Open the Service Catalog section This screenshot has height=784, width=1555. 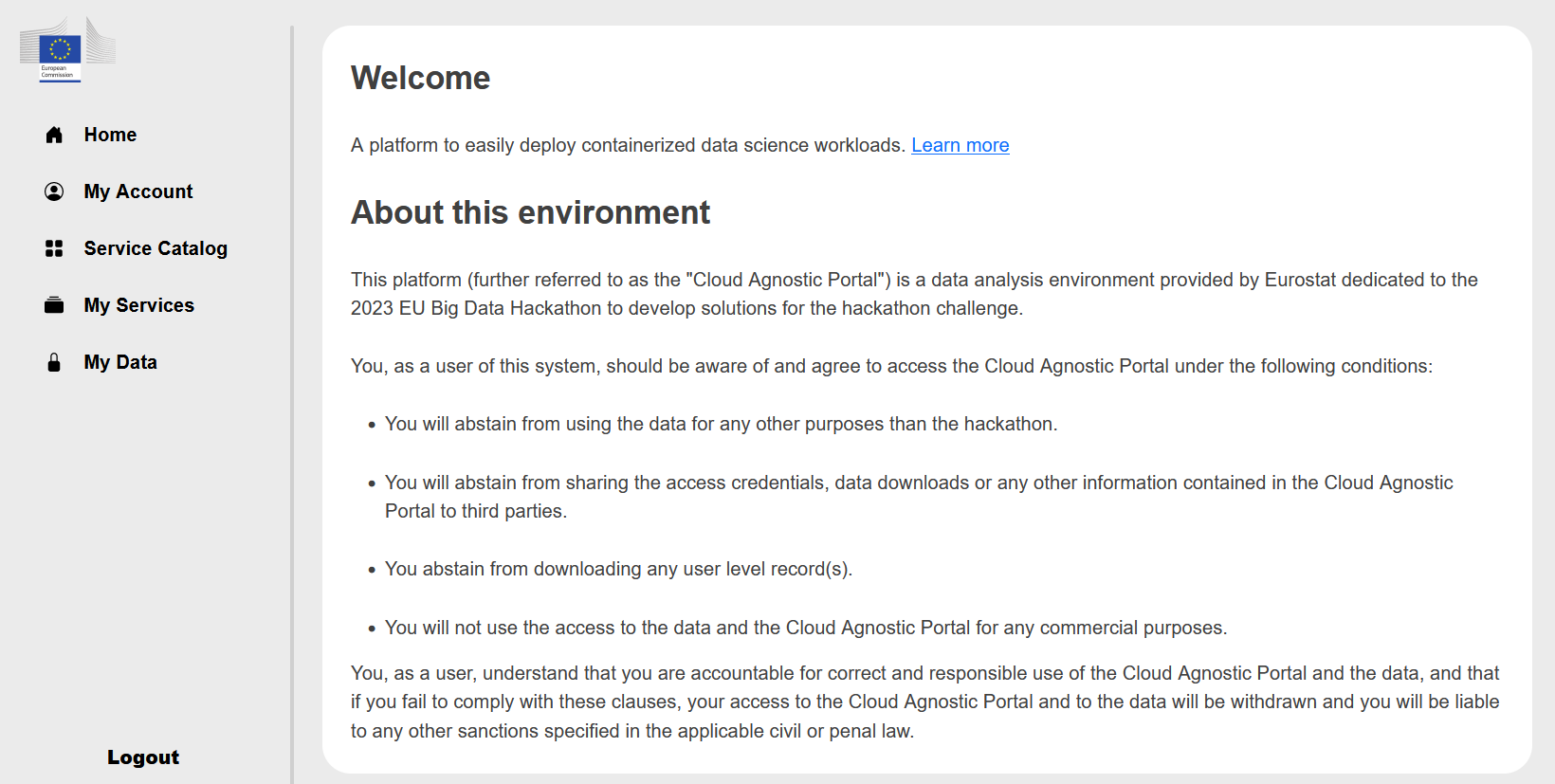tap(155, 248)
